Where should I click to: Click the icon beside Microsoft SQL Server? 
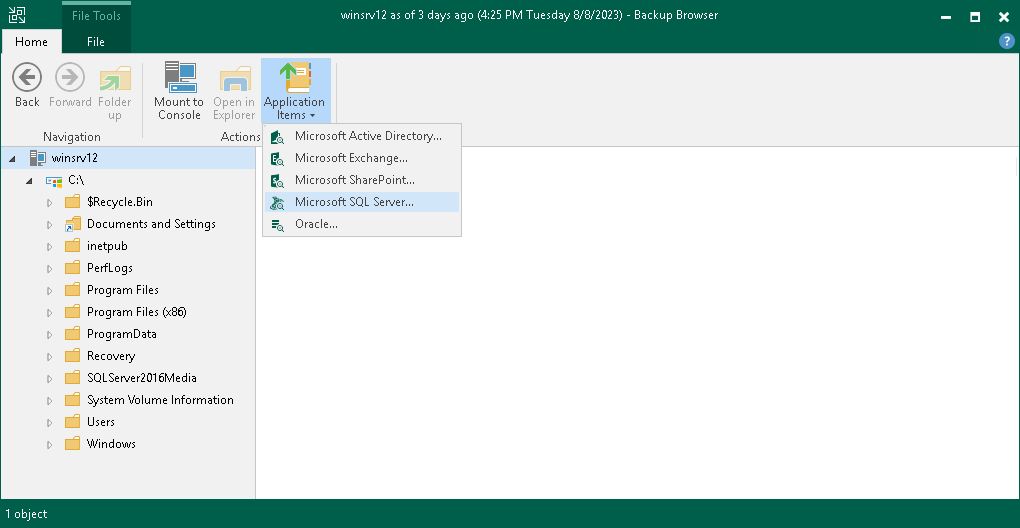(278, 203)
